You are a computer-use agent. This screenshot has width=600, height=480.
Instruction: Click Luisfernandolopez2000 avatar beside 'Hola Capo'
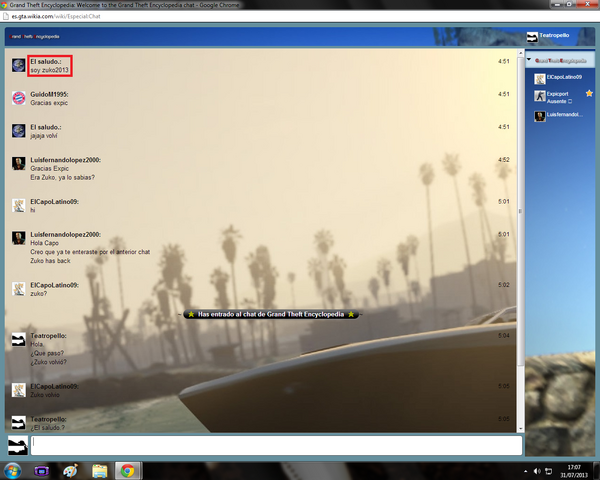pos(18,238)
